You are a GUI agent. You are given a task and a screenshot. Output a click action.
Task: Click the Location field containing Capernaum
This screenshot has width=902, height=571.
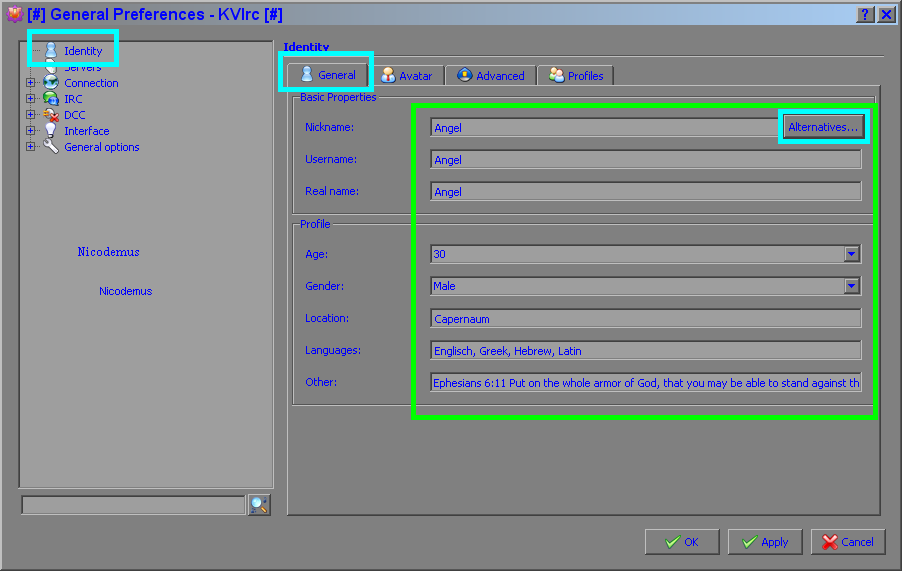point(645,319)
